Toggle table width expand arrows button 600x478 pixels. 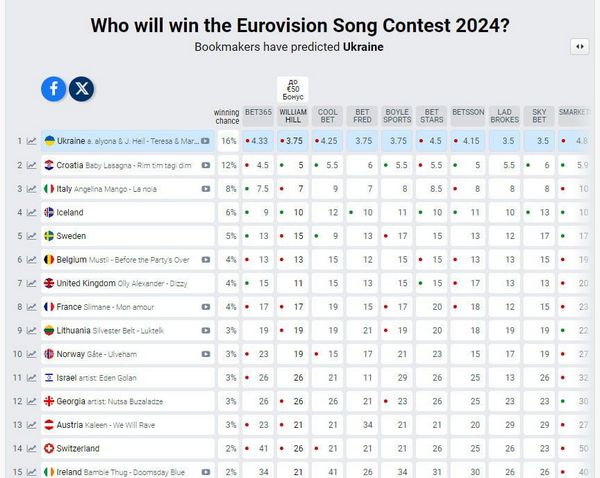click(x=580, y=47)
